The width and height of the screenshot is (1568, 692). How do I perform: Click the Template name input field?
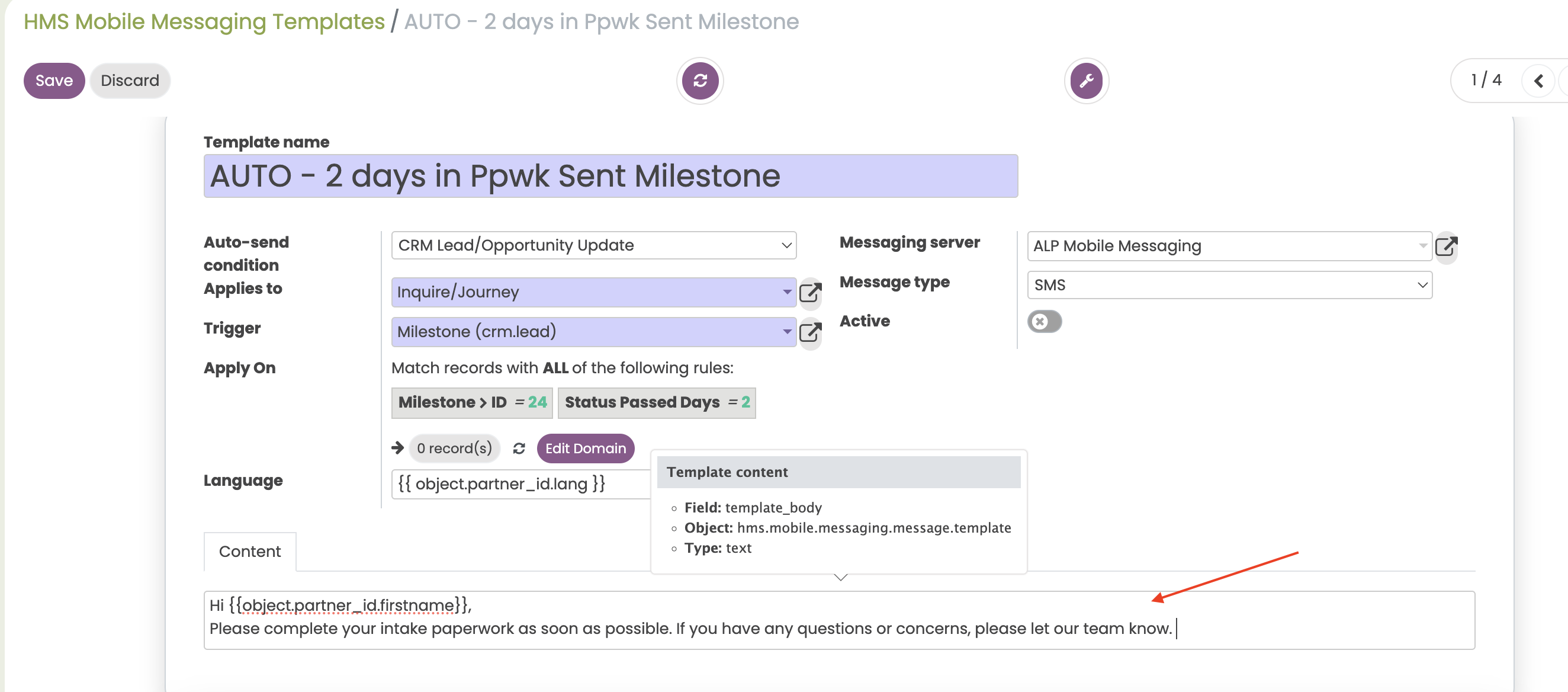click(610, 176)
